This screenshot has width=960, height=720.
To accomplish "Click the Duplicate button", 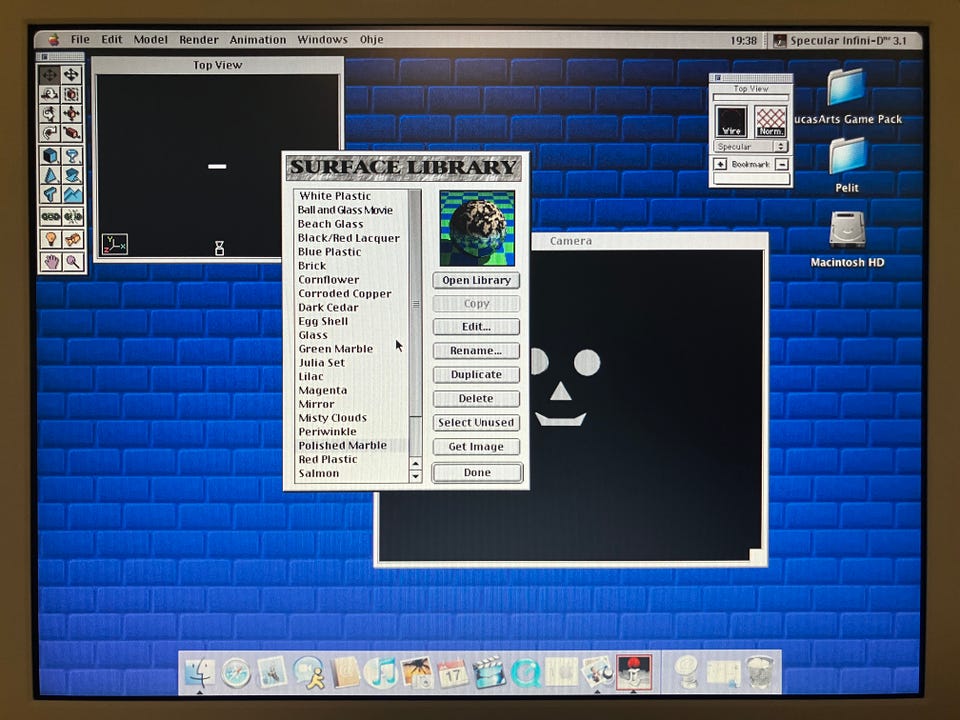I will 476,374.
